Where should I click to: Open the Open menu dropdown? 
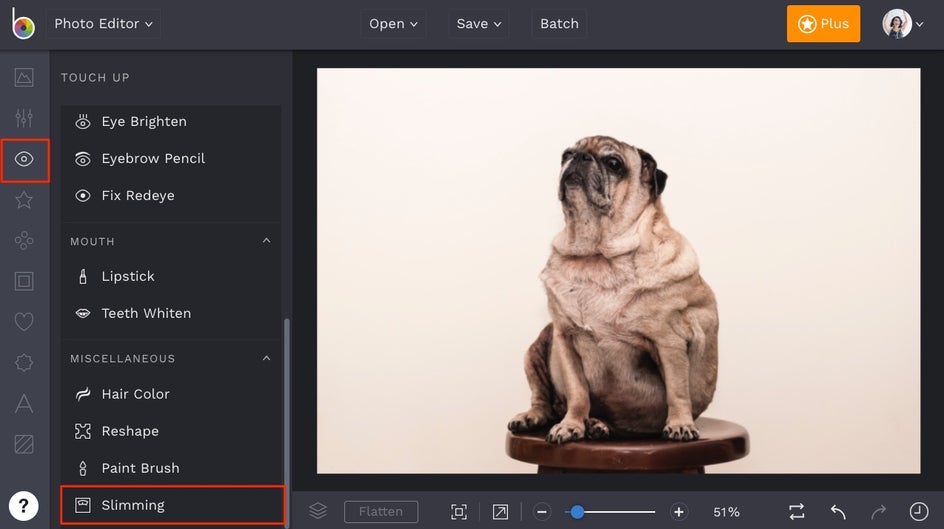tap(393, 23)
